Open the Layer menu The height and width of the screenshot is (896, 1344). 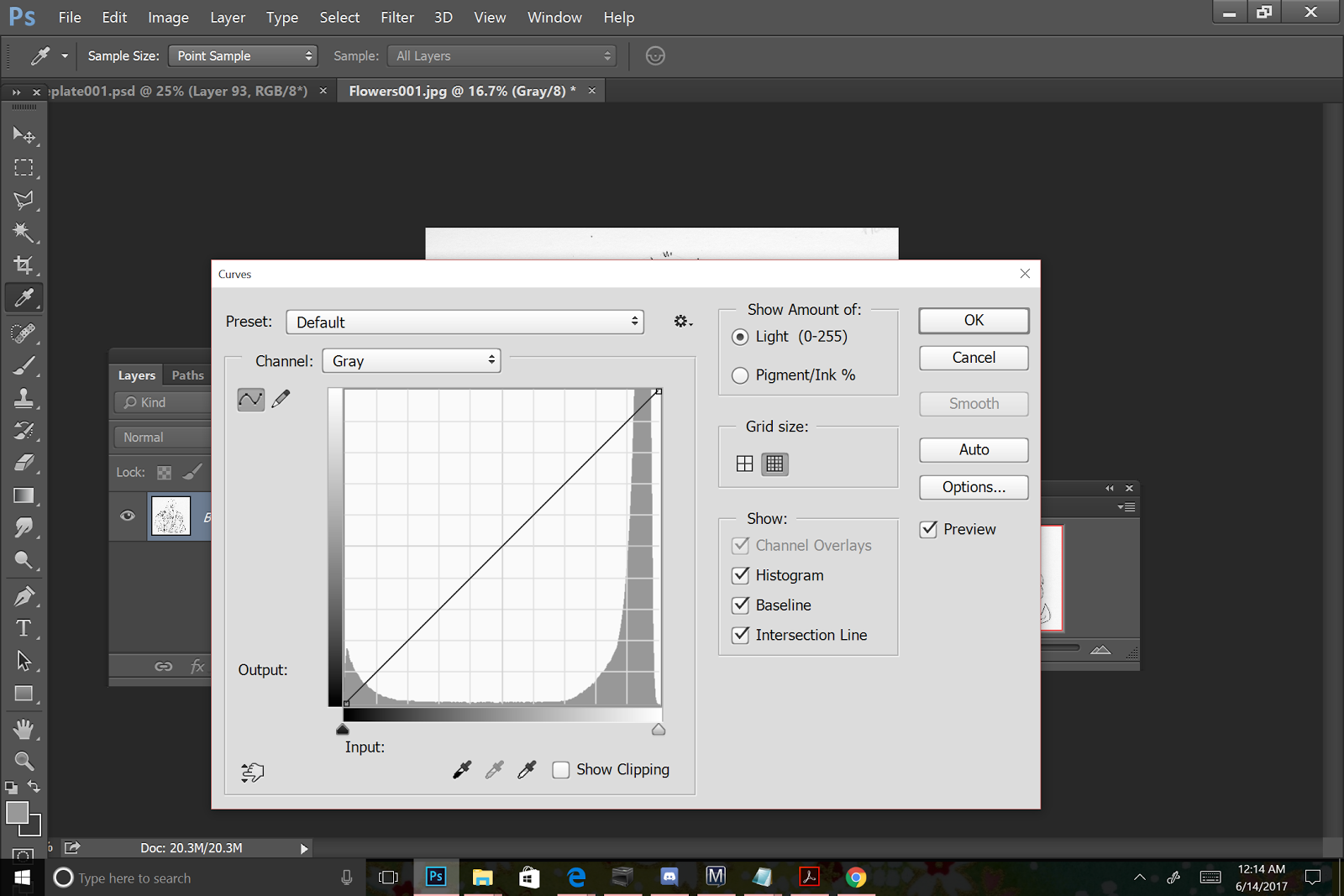[x=228, y=18]
